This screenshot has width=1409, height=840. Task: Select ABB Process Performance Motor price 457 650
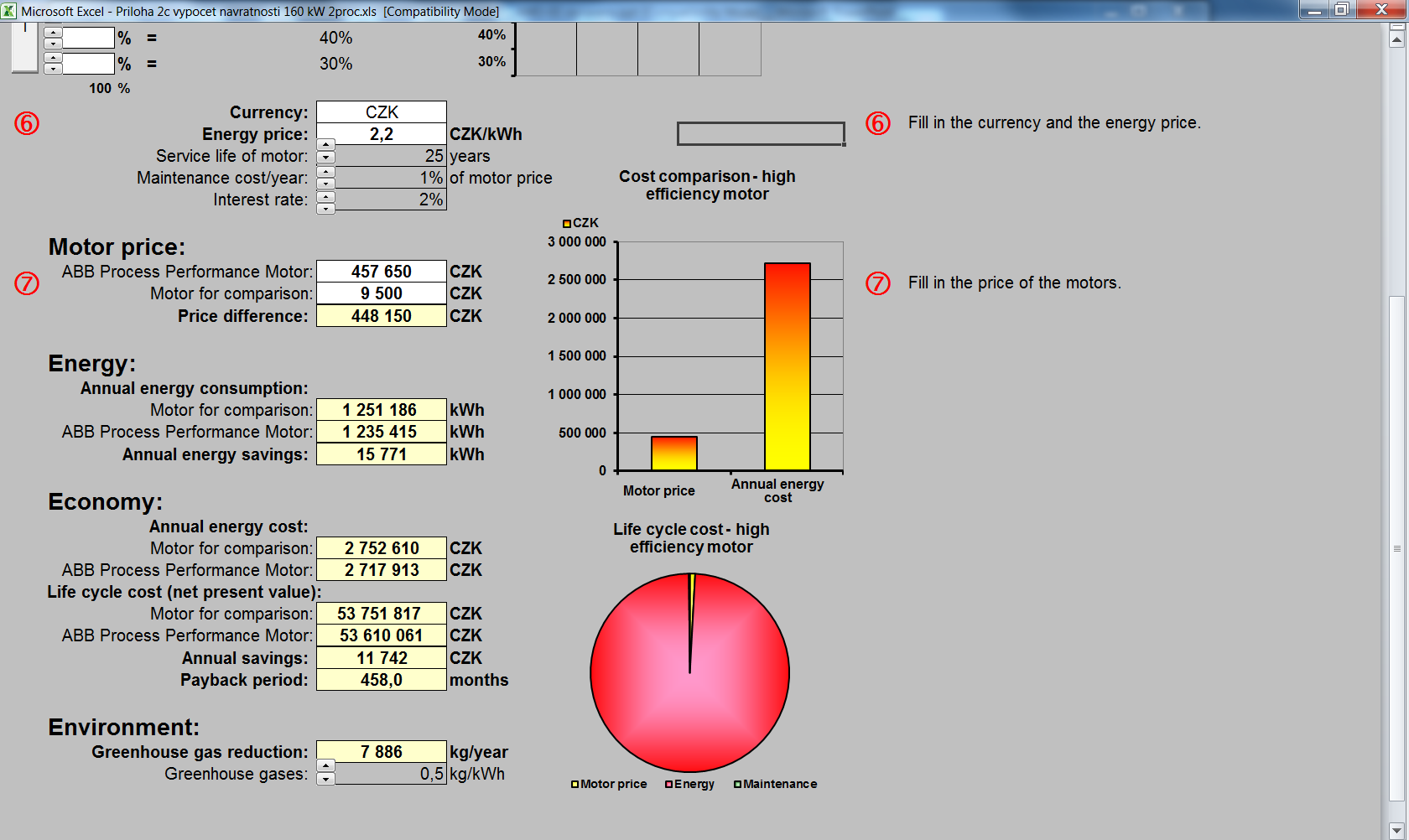(x=382, y=272)
